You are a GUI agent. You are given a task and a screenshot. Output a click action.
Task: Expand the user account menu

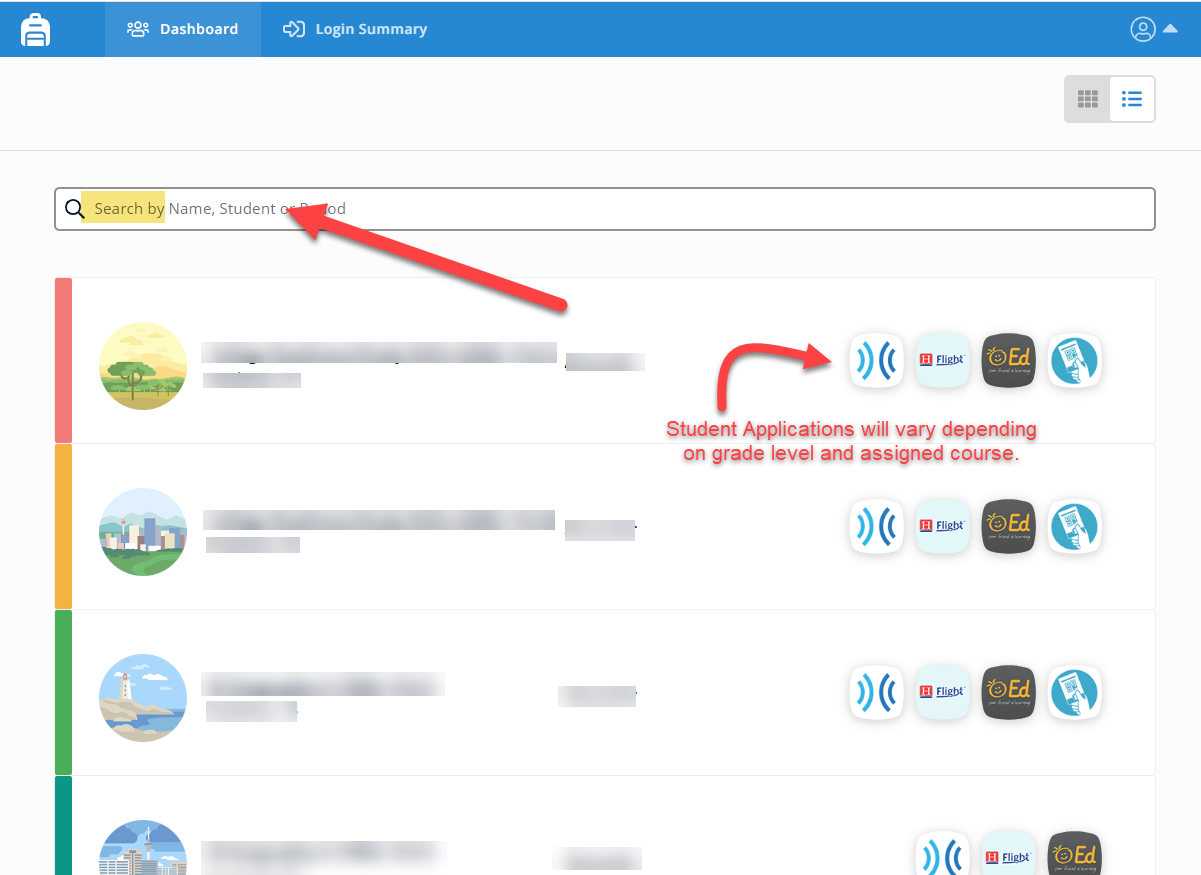[1153, 29]
